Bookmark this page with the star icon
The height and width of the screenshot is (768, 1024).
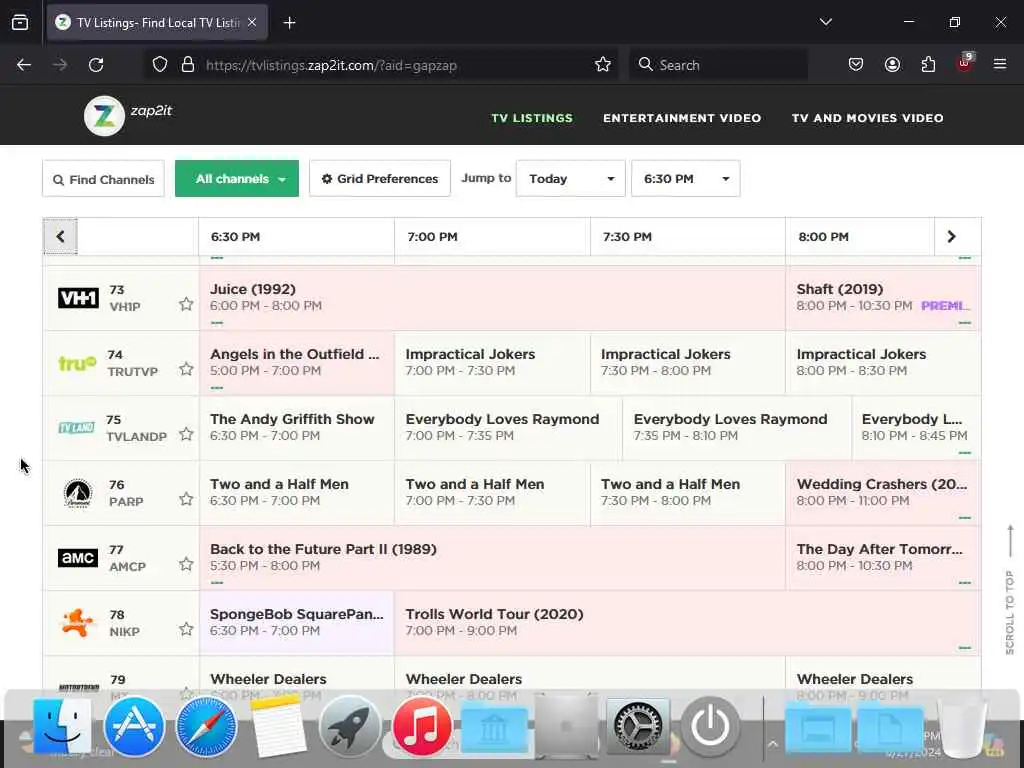click(x=603, y=65)
